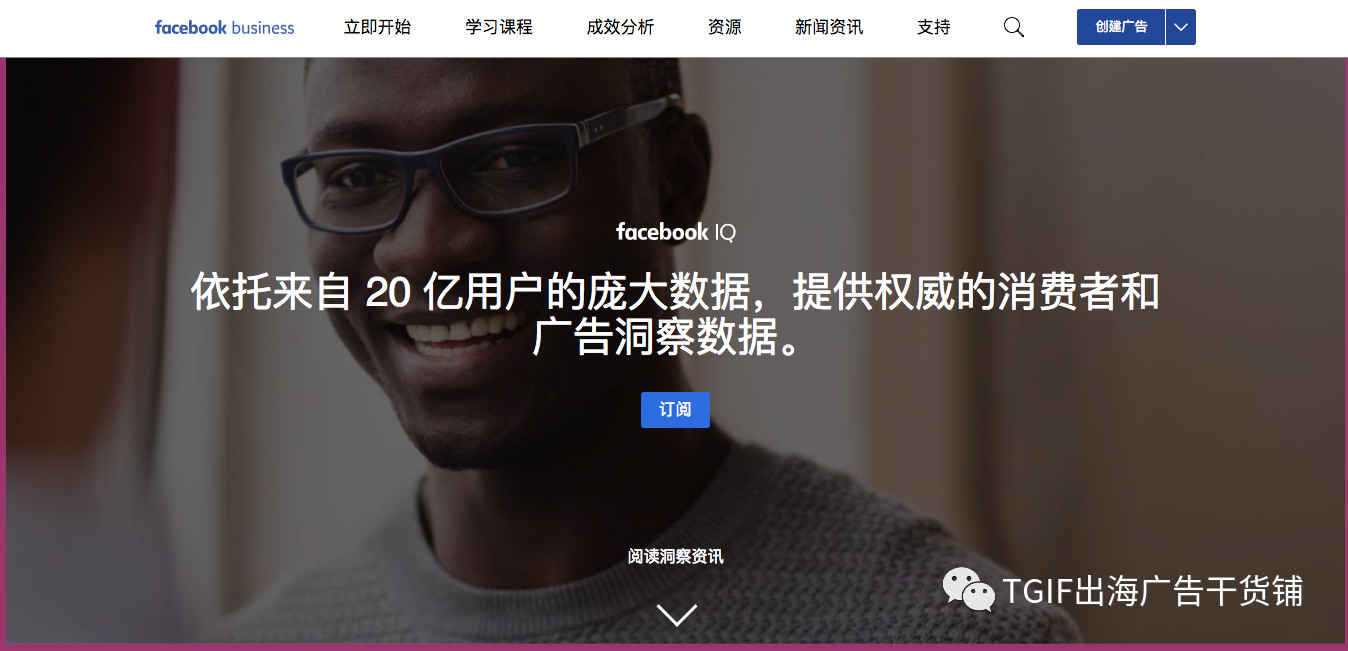1348x651 pixels.
Task: Open the 支持 menu
Action: pos(934,28)
